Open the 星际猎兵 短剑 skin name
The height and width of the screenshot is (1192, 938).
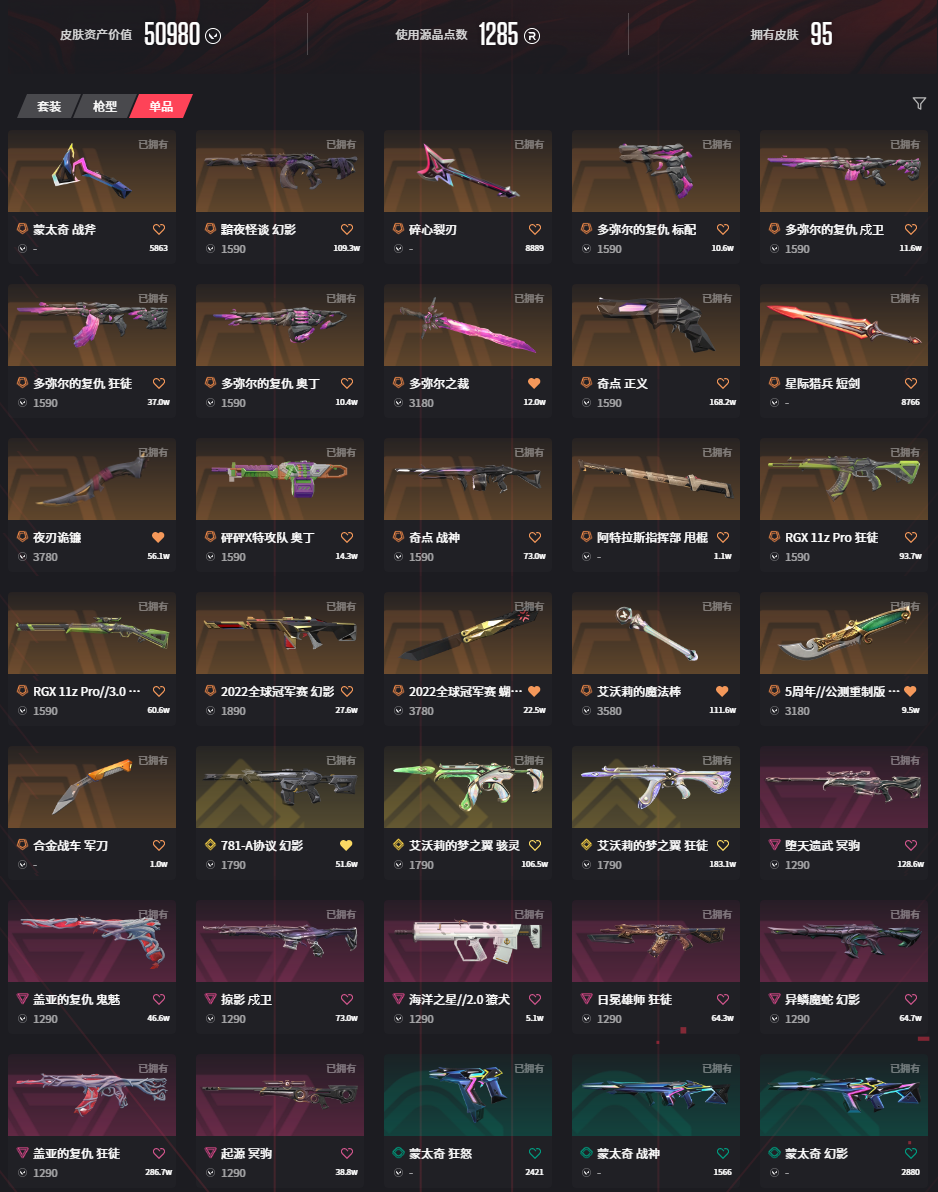point(822,383)
